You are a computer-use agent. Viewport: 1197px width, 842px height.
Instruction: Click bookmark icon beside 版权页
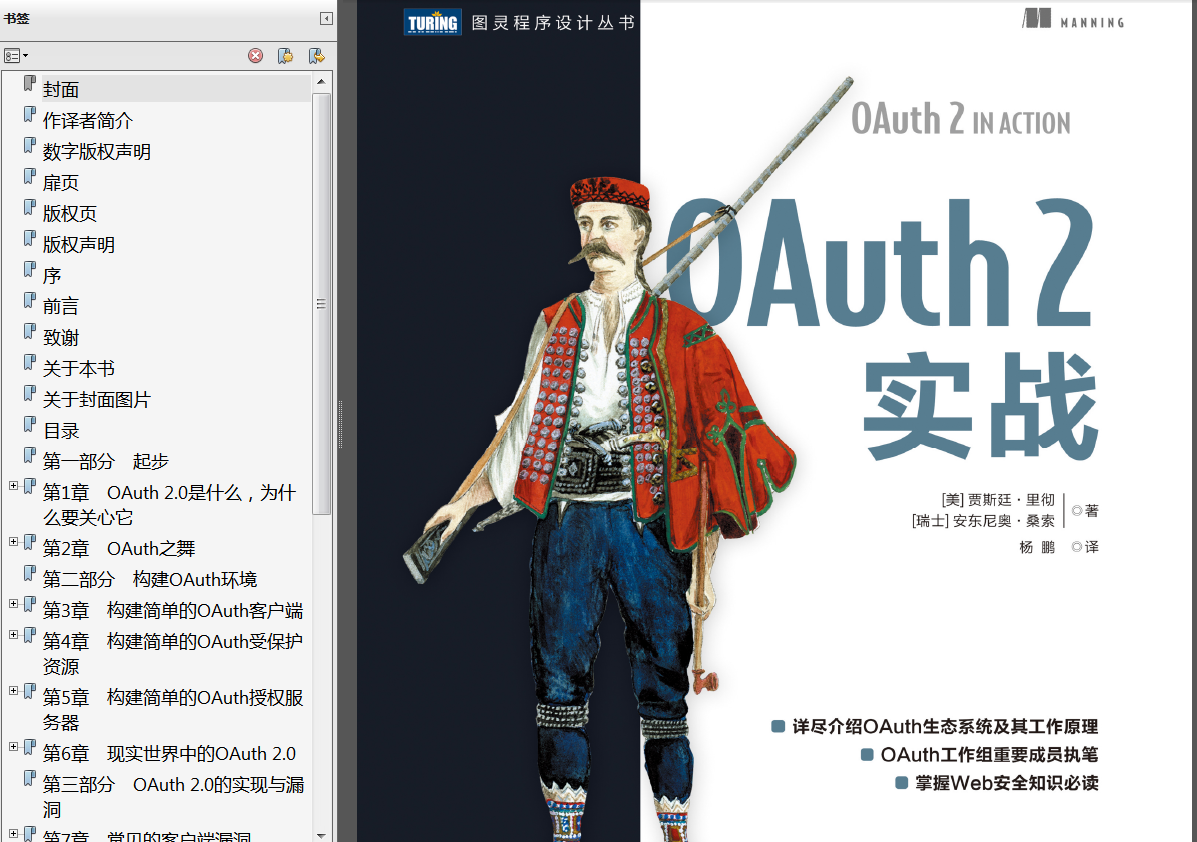[30, 207]
